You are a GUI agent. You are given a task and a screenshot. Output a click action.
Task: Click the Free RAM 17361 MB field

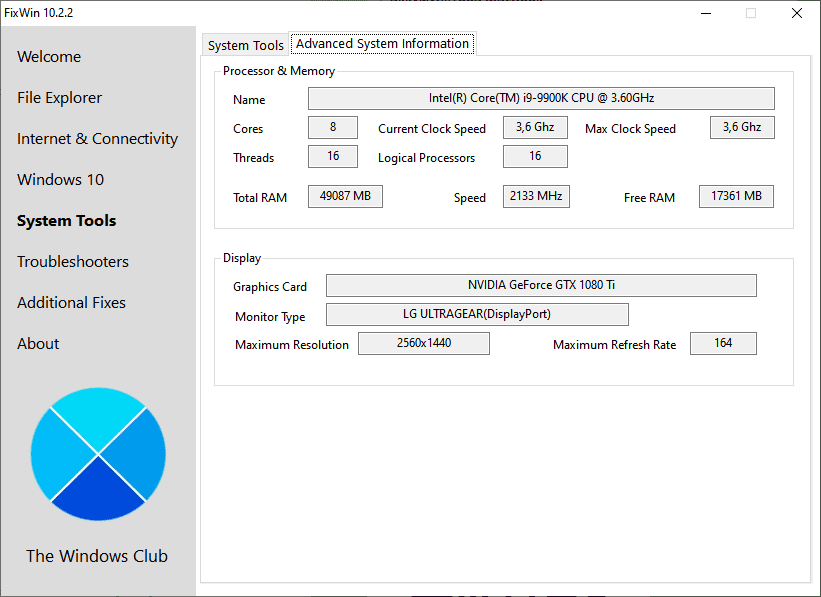tap(736, 196)
